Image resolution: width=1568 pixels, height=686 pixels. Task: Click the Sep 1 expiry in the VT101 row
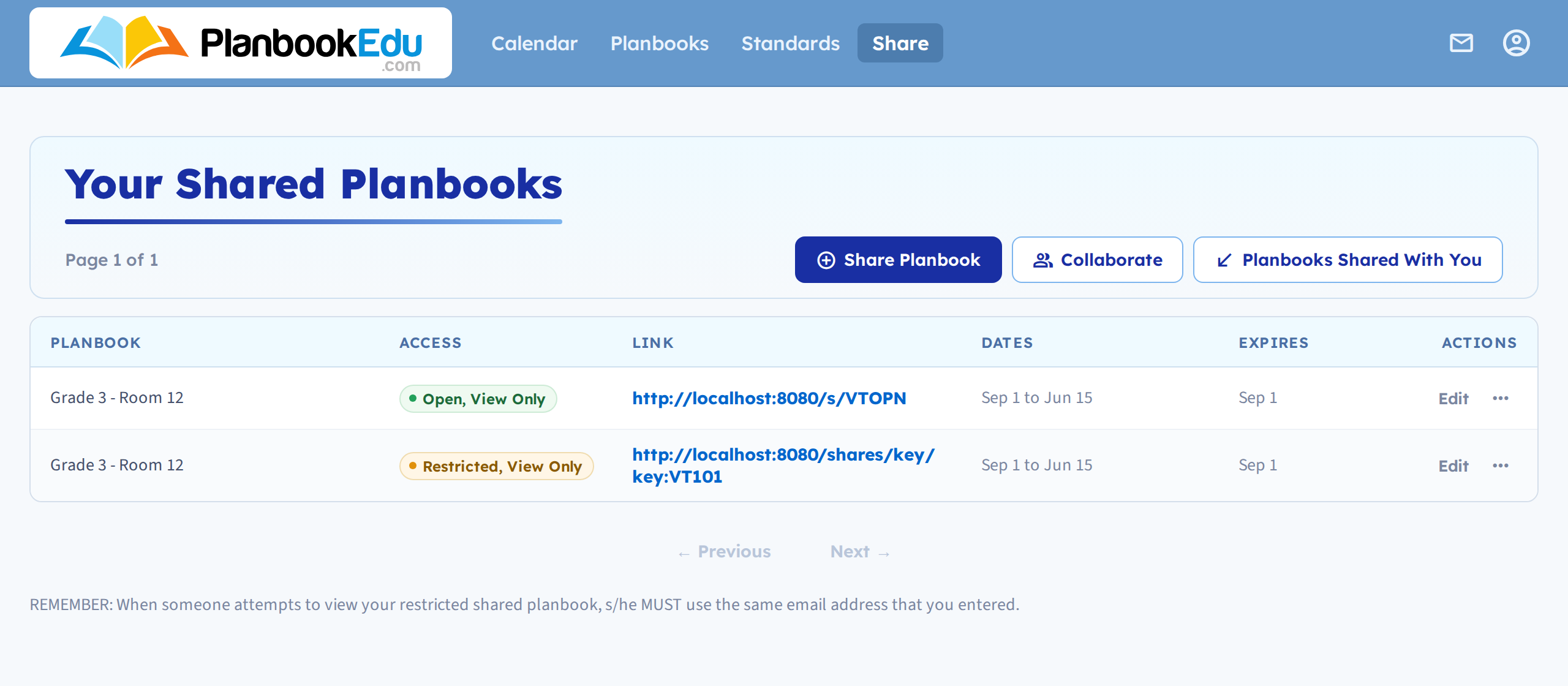tap(1258, 465)
